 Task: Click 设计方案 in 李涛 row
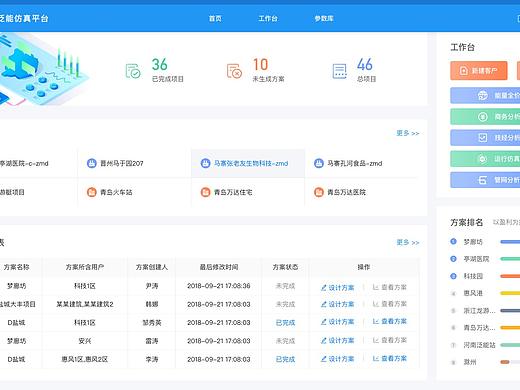(x=337, y=359)
